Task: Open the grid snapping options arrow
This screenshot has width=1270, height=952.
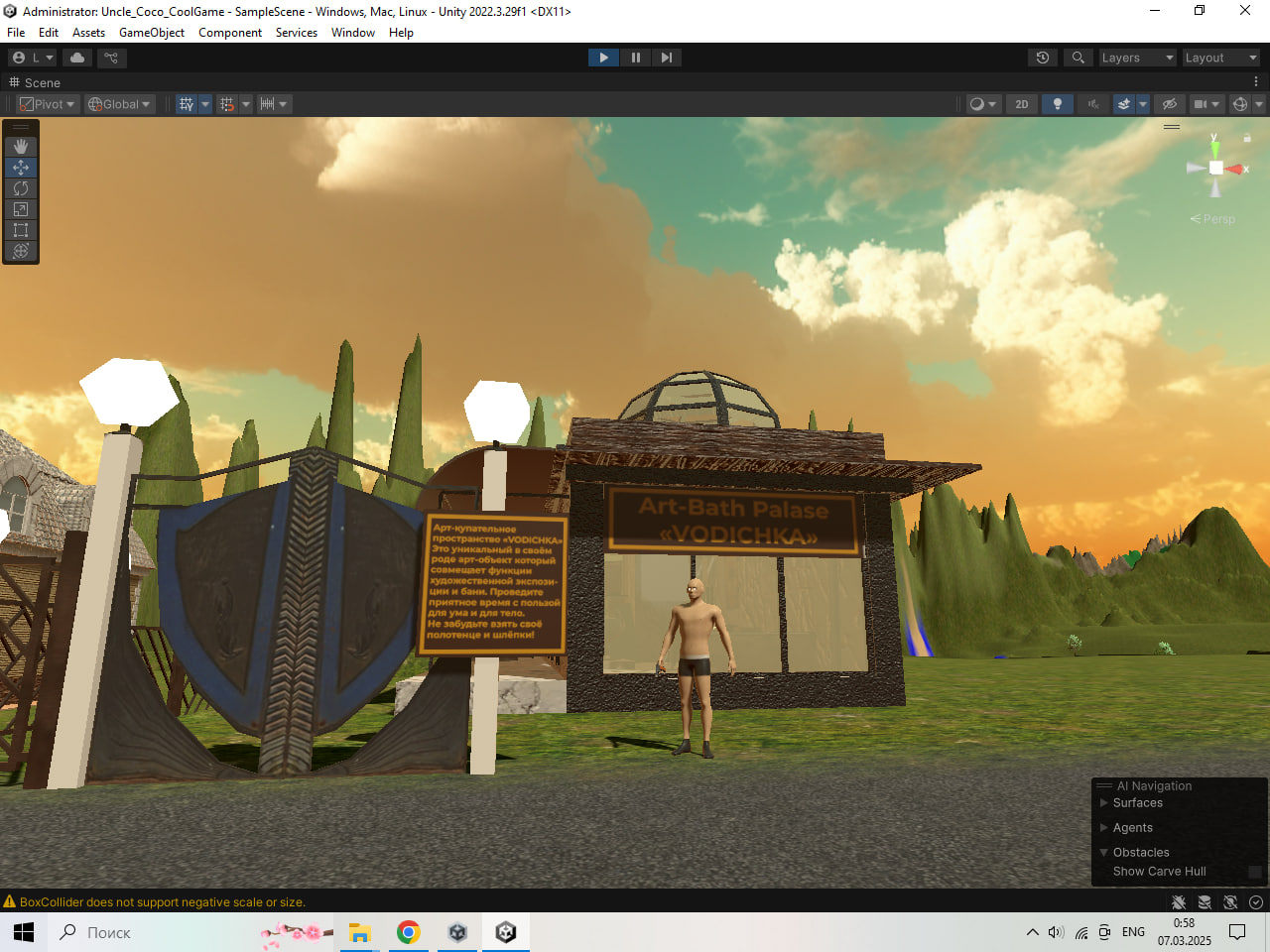Action: click(x=246, y=104)
